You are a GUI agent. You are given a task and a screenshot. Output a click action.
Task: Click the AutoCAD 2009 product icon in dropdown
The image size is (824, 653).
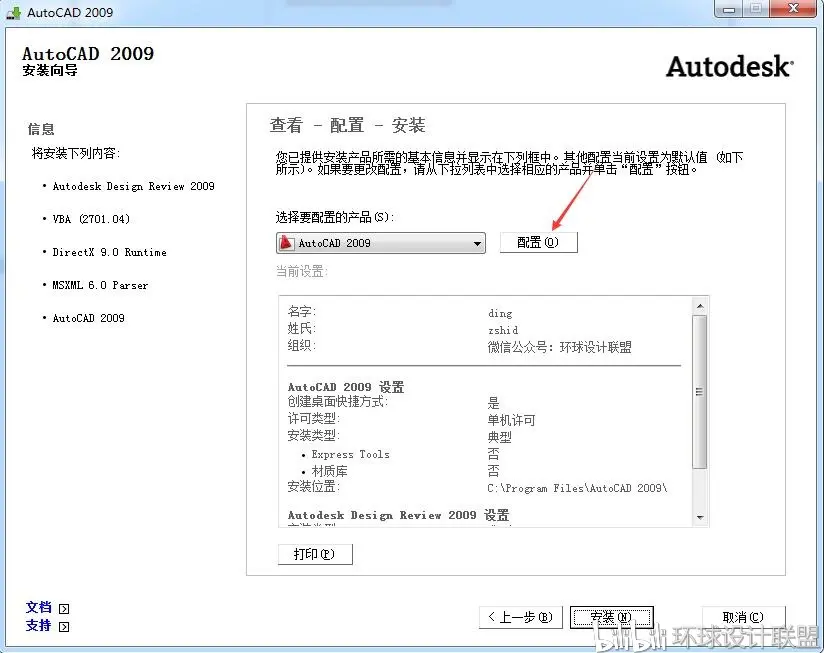pyautogui.click(x=286, y=243)
